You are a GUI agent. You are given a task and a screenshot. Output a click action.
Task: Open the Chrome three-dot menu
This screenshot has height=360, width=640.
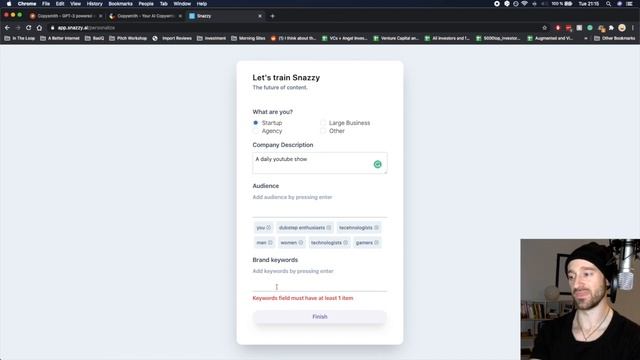[633, 28]
